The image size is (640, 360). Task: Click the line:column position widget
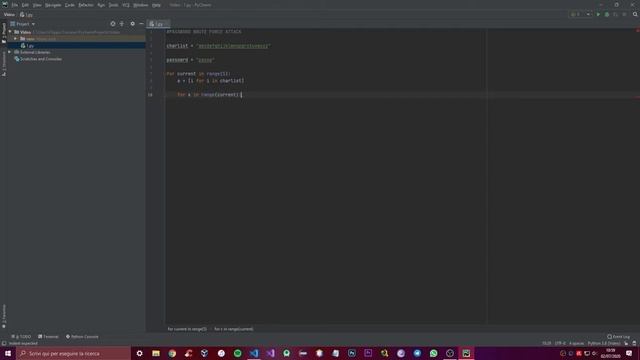click(547, 343)
